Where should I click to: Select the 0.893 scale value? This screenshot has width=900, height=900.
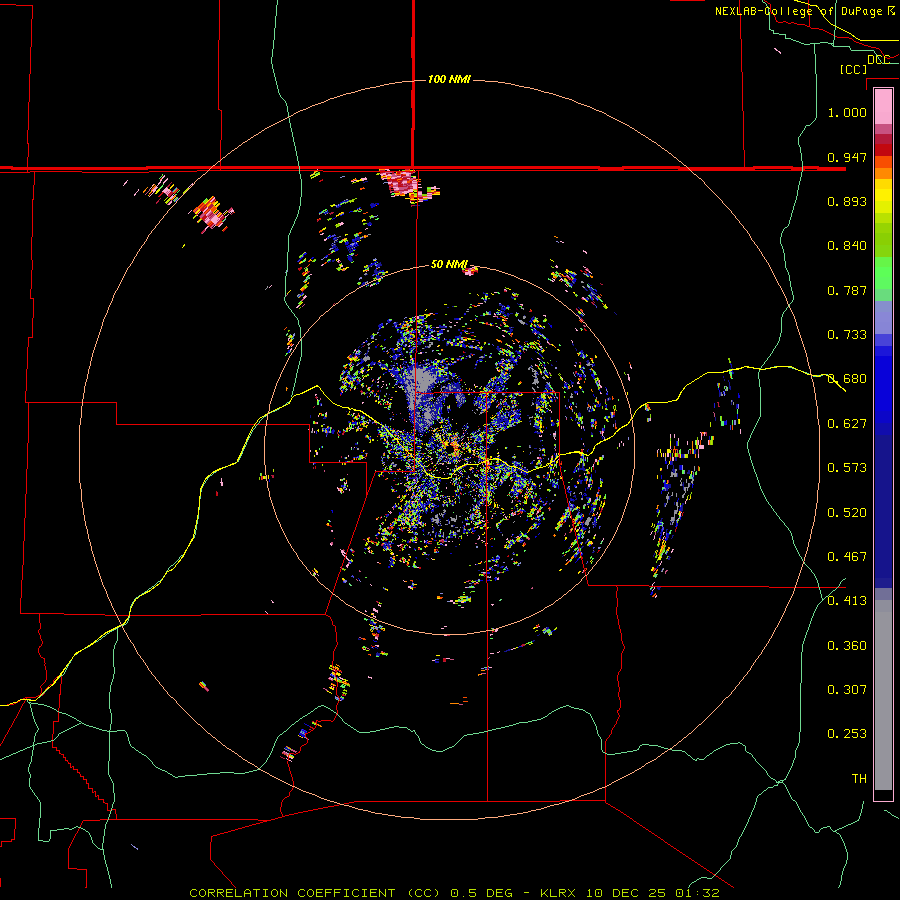pyautogui.click(x=847, y=201)
